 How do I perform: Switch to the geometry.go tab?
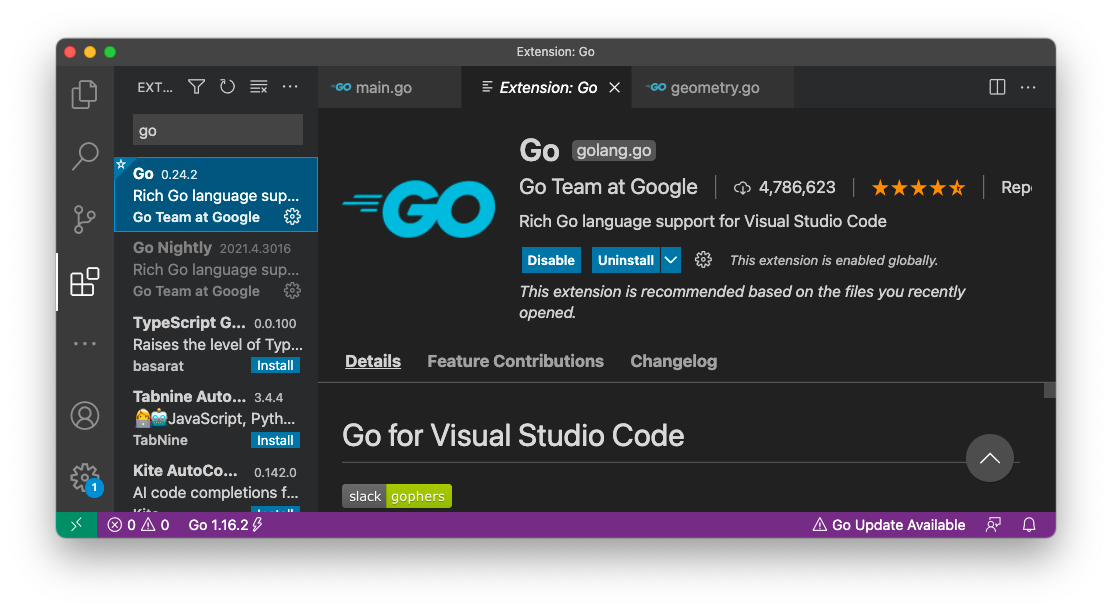pyautogui.click(x=712, y=87)
